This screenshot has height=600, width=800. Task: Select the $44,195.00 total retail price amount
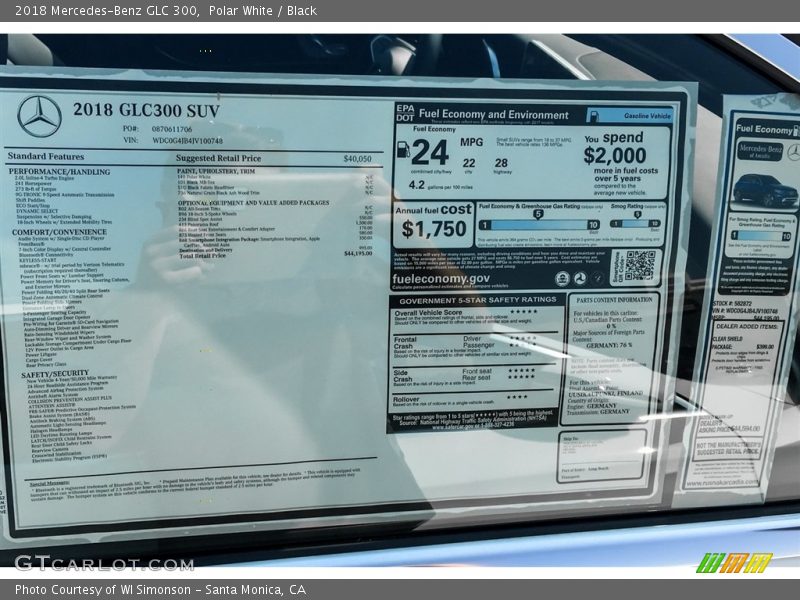coord(358,253)
